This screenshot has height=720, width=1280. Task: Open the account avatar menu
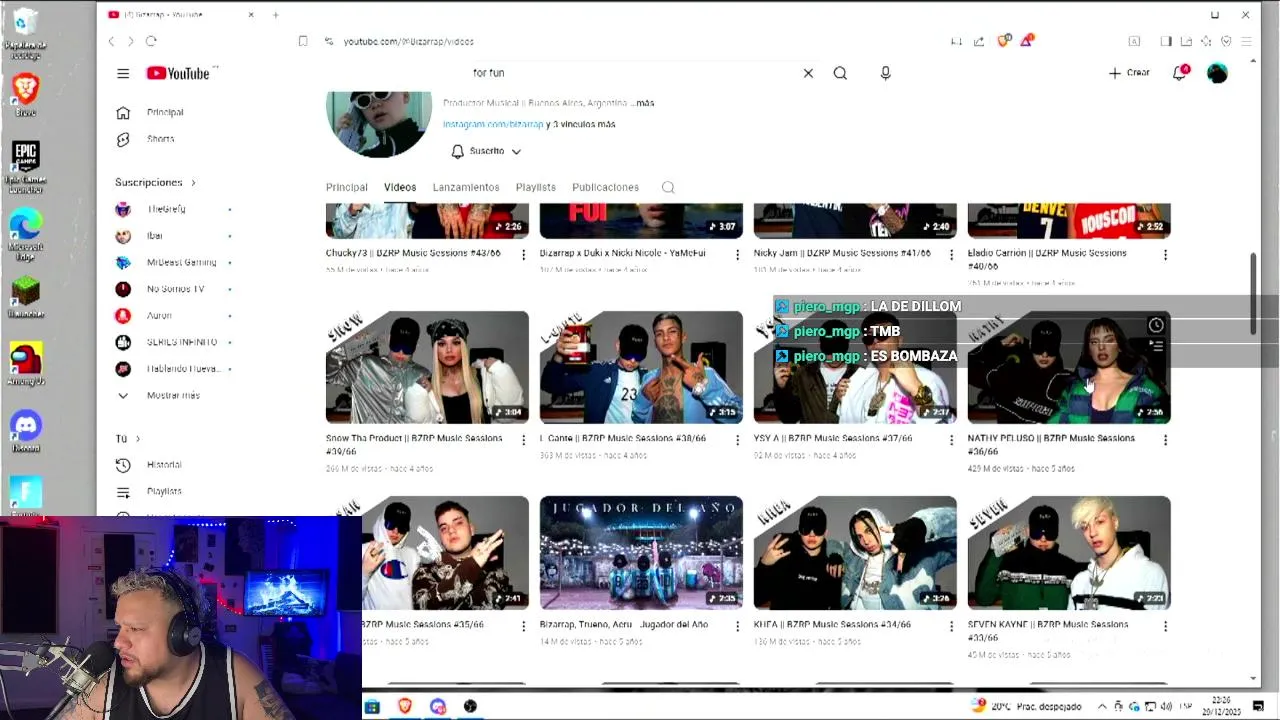click(1217, 73)
